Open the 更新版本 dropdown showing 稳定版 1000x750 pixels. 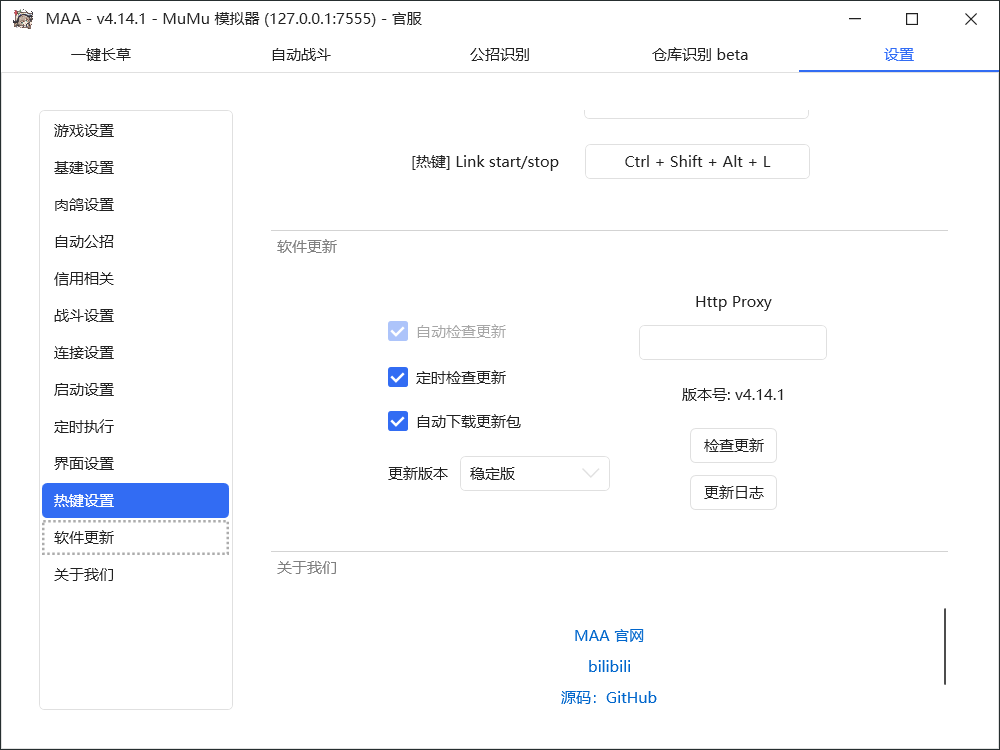coord(534,473)
